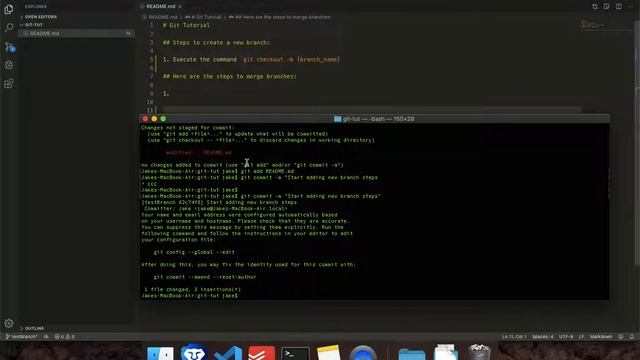The width and height of the screenshot is (640, 360).
Task: Open the documents stack in the Dock
Action: 446,353
